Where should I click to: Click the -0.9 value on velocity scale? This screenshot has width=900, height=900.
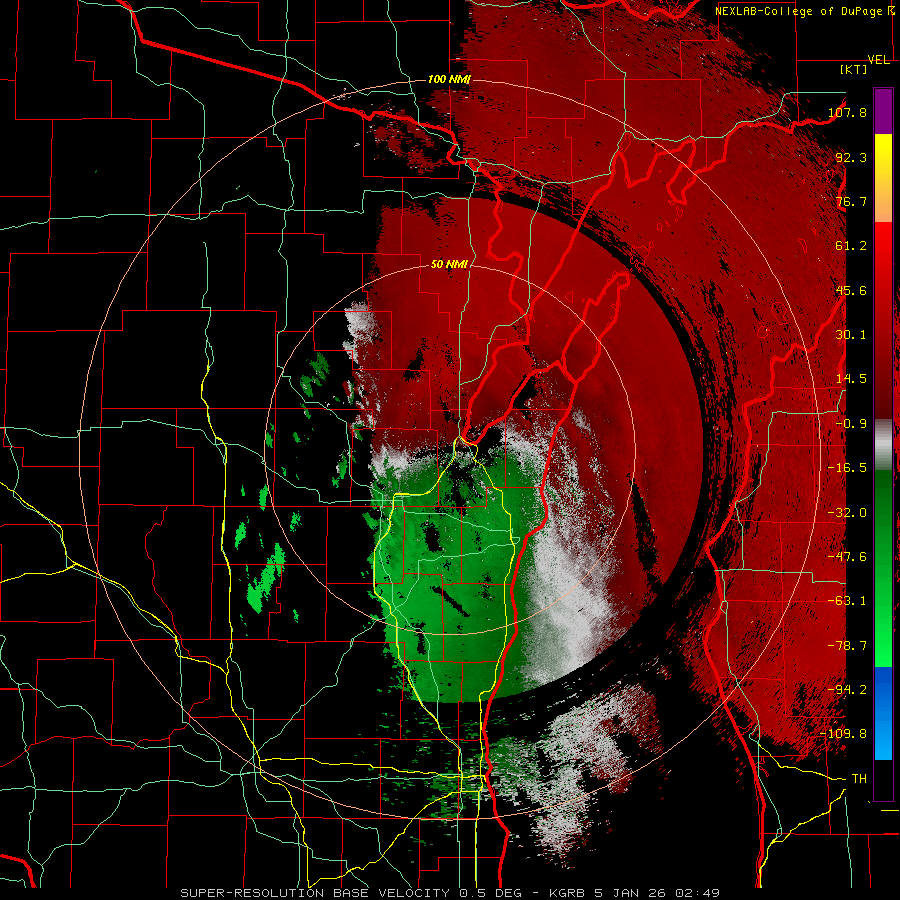point(851,424)
